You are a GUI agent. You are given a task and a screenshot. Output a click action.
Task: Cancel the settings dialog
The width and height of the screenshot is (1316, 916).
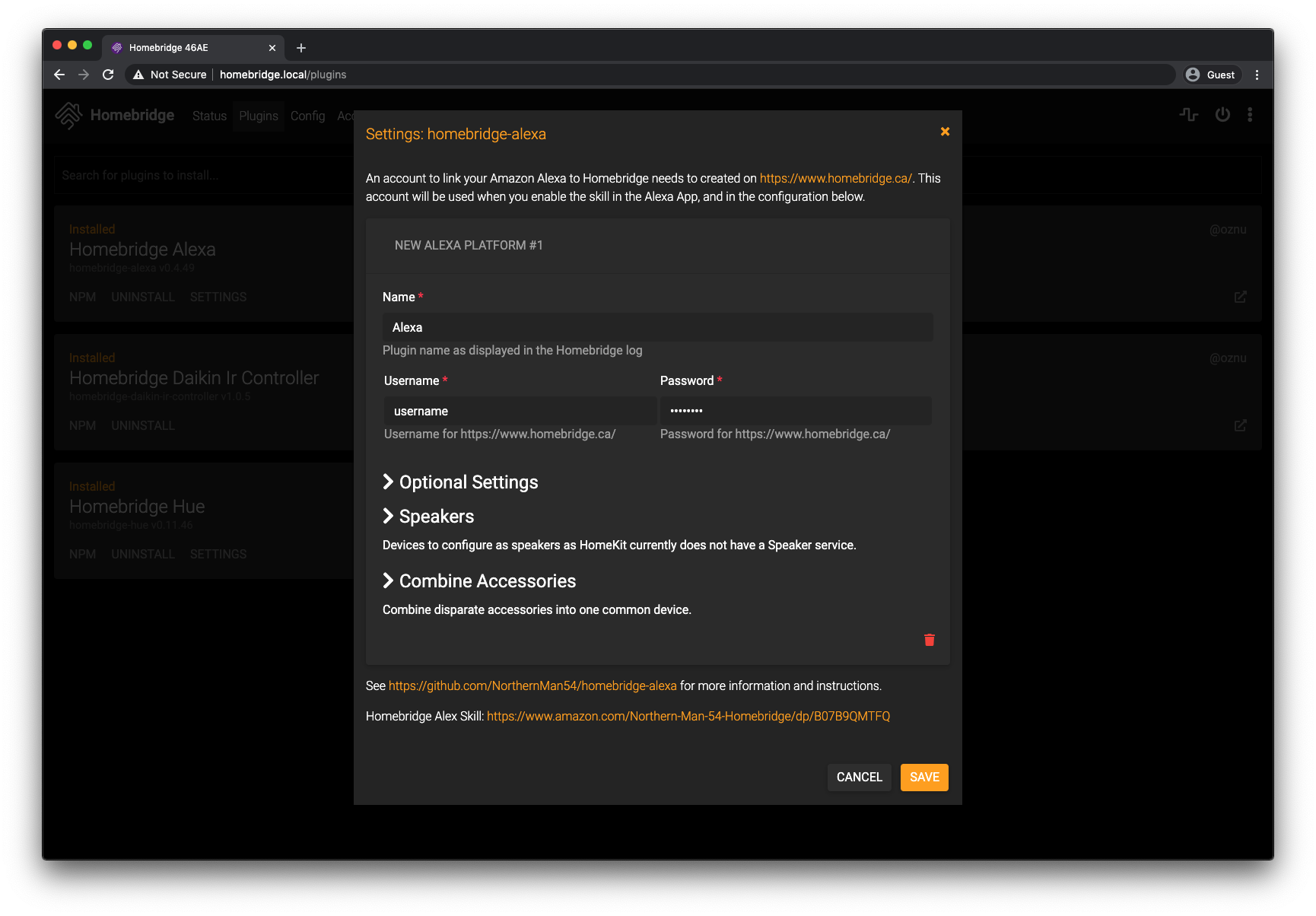tap(859, 777)
